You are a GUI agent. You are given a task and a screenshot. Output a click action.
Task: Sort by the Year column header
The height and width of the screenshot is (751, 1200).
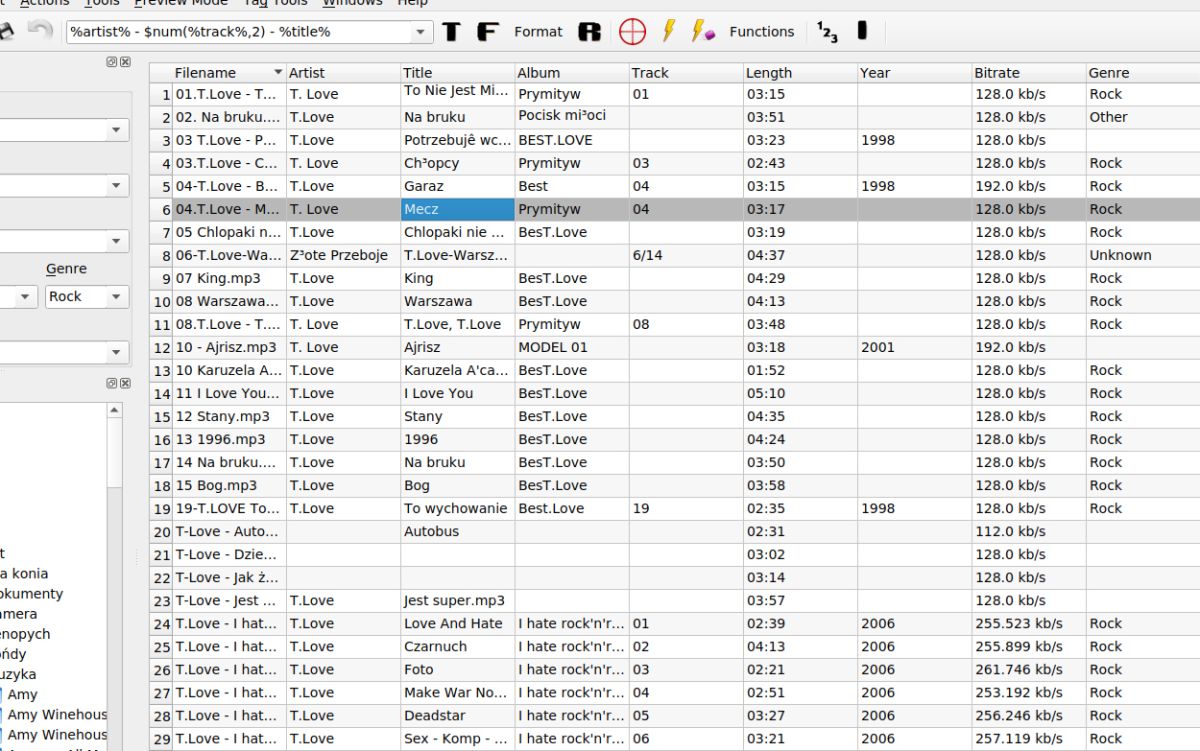[x=913, y=73]
